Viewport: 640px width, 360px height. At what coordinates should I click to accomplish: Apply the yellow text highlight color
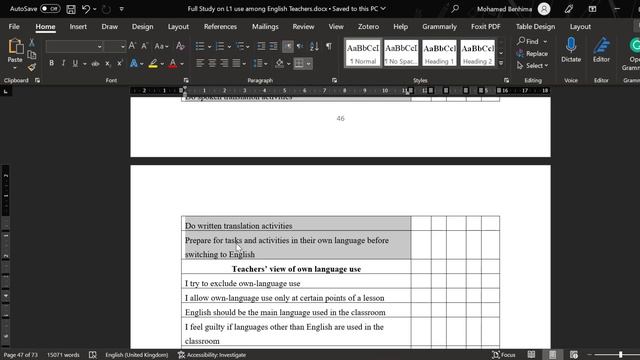click(x=153, y=64)
